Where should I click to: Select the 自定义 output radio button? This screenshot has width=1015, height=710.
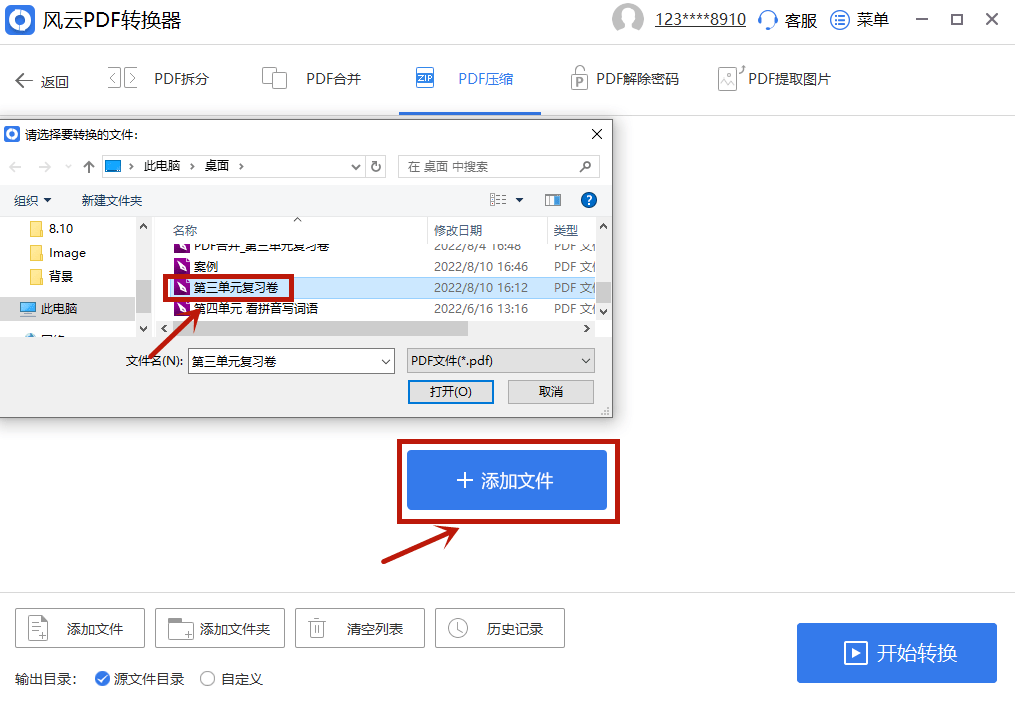pos(206,678)
